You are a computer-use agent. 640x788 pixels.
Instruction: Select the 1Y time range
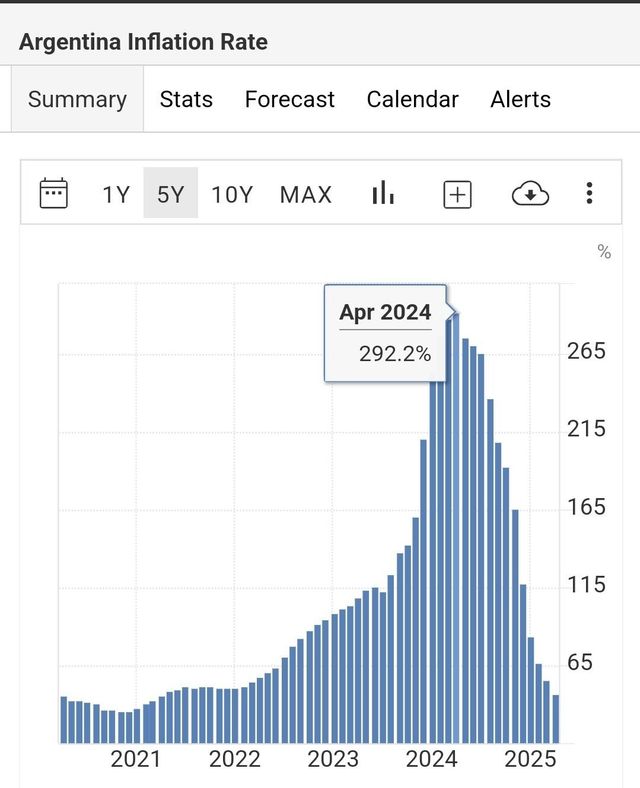coord(116,194)
